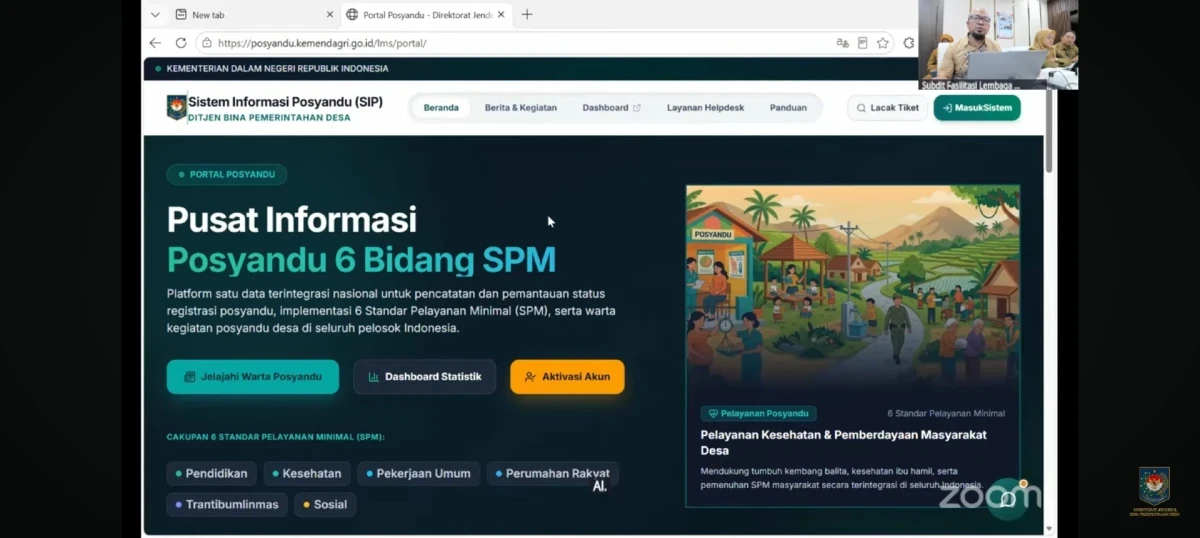This screenshot has width=1200, height=538.
Task: Click the SIP shield logo
Action: [x=176, y=107]
